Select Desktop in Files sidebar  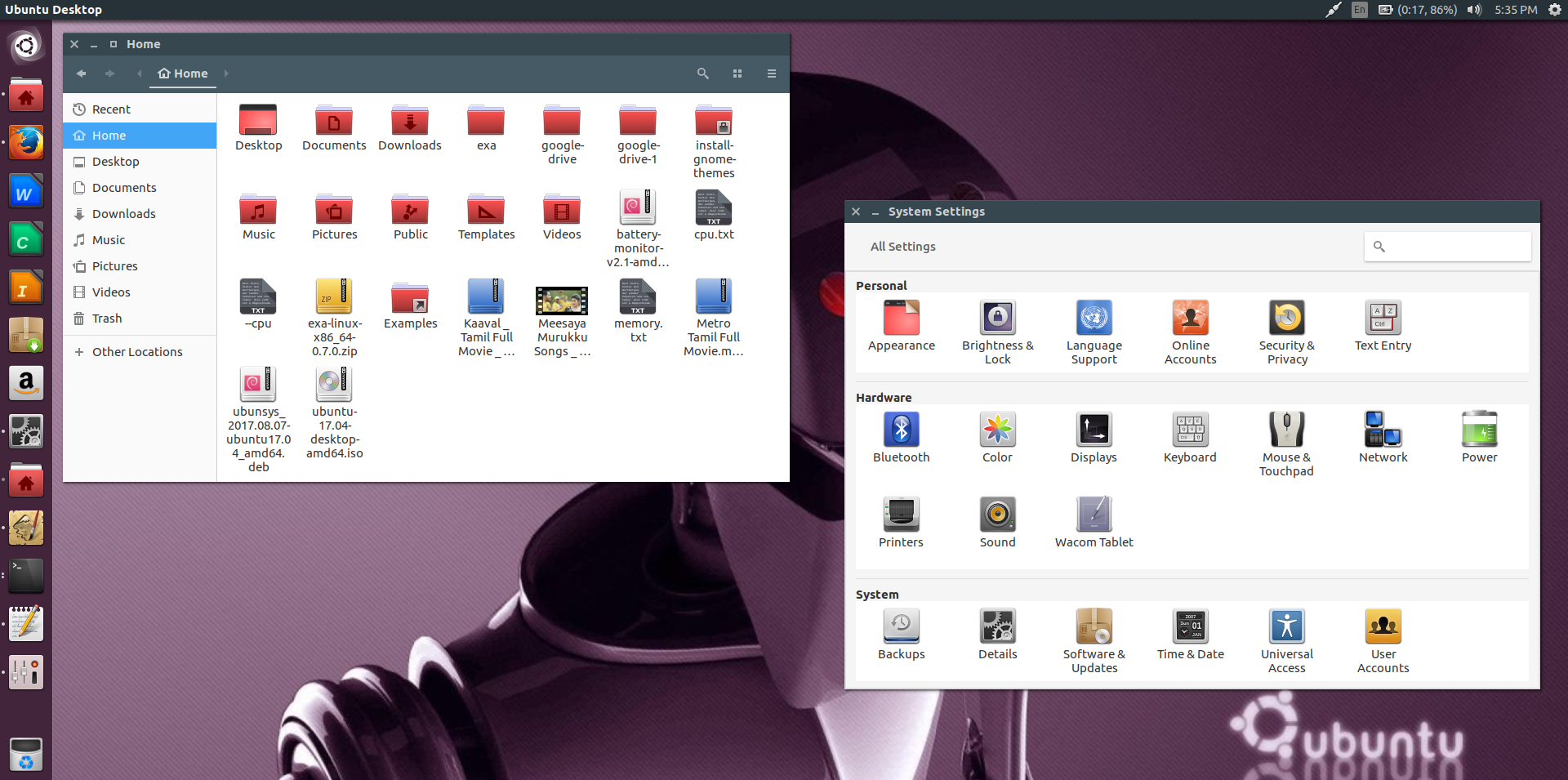140,162
